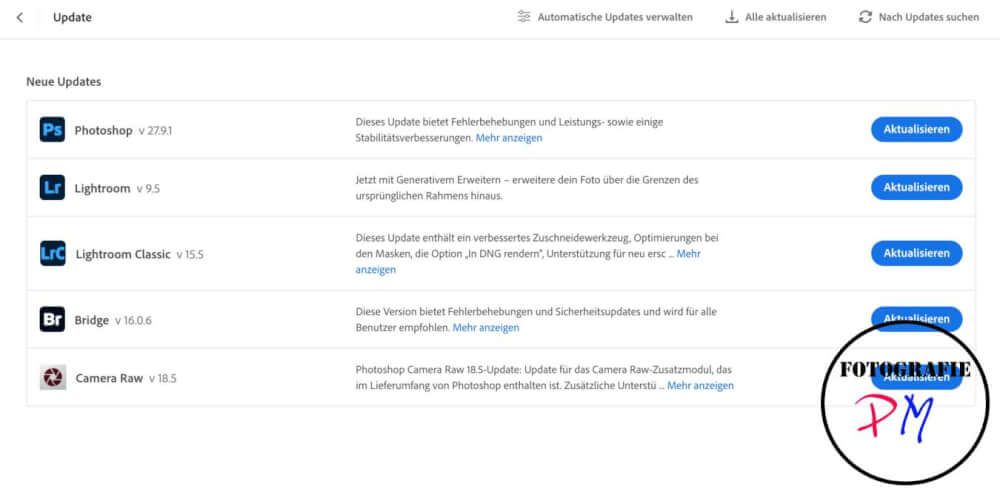This screenshot has width=1000, height=501.
Task: Select Nach Updates suchen
Action: pos(929,17)
